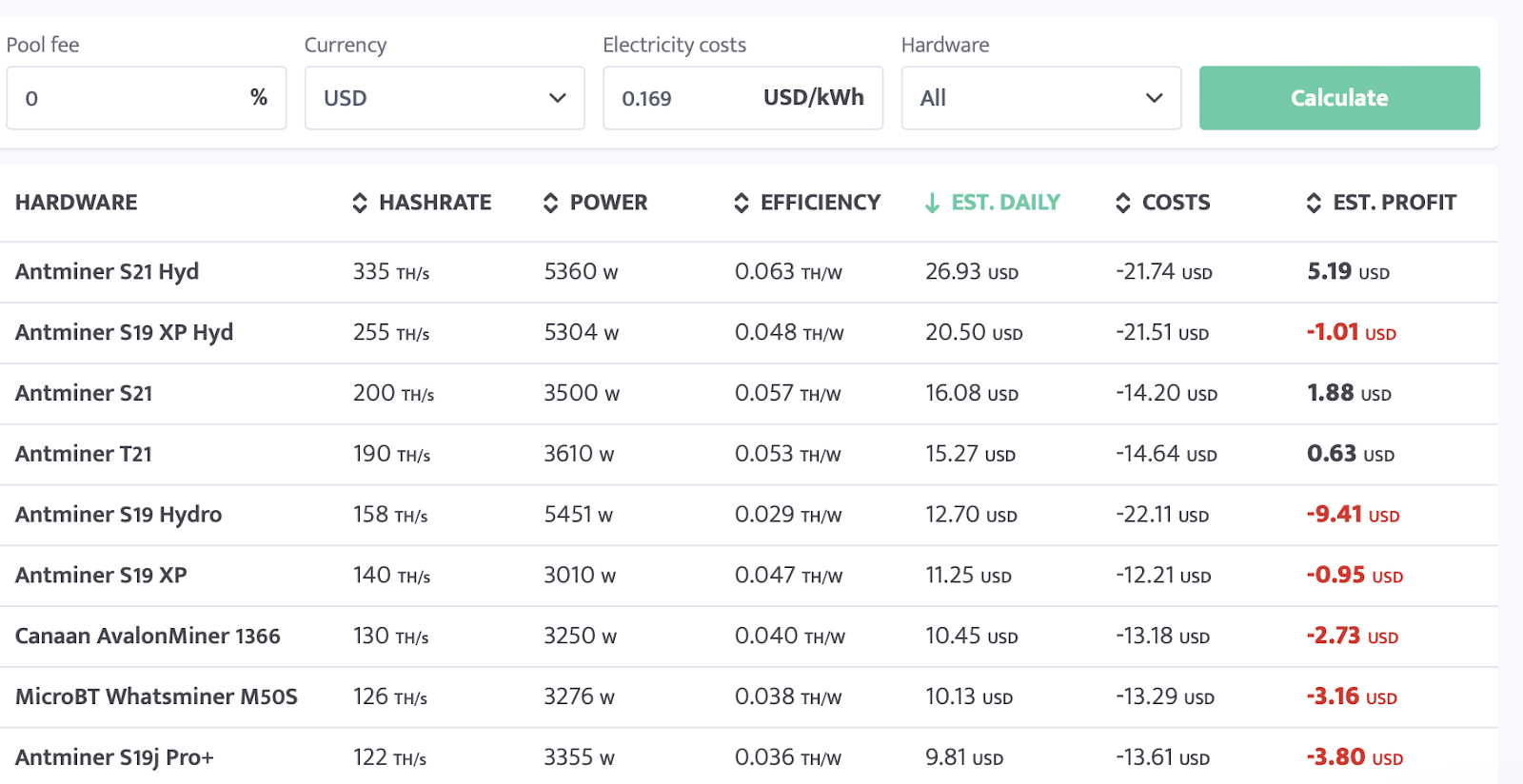The width and height of the screenshot is (1523, 784).
Task: Click the -9.41 USD profit value
Action: point(1354,515)
